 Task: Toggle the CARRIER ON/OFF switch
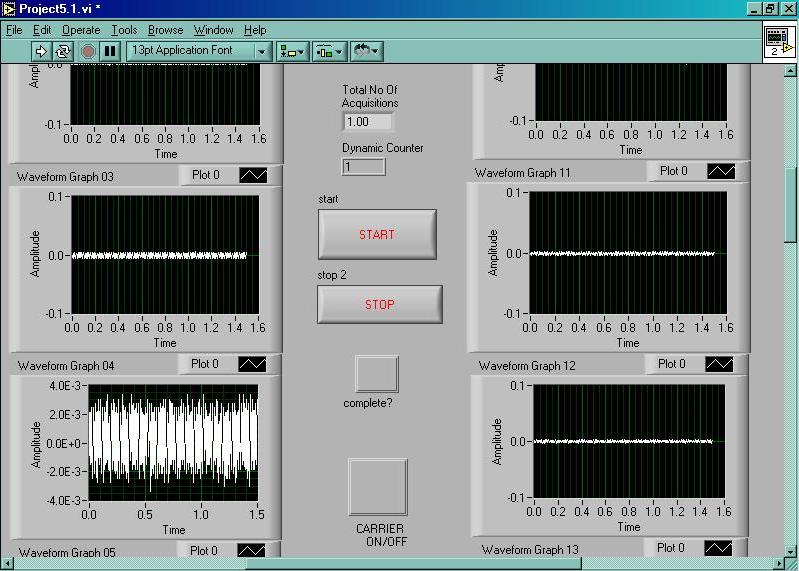(x=378, y=487)
